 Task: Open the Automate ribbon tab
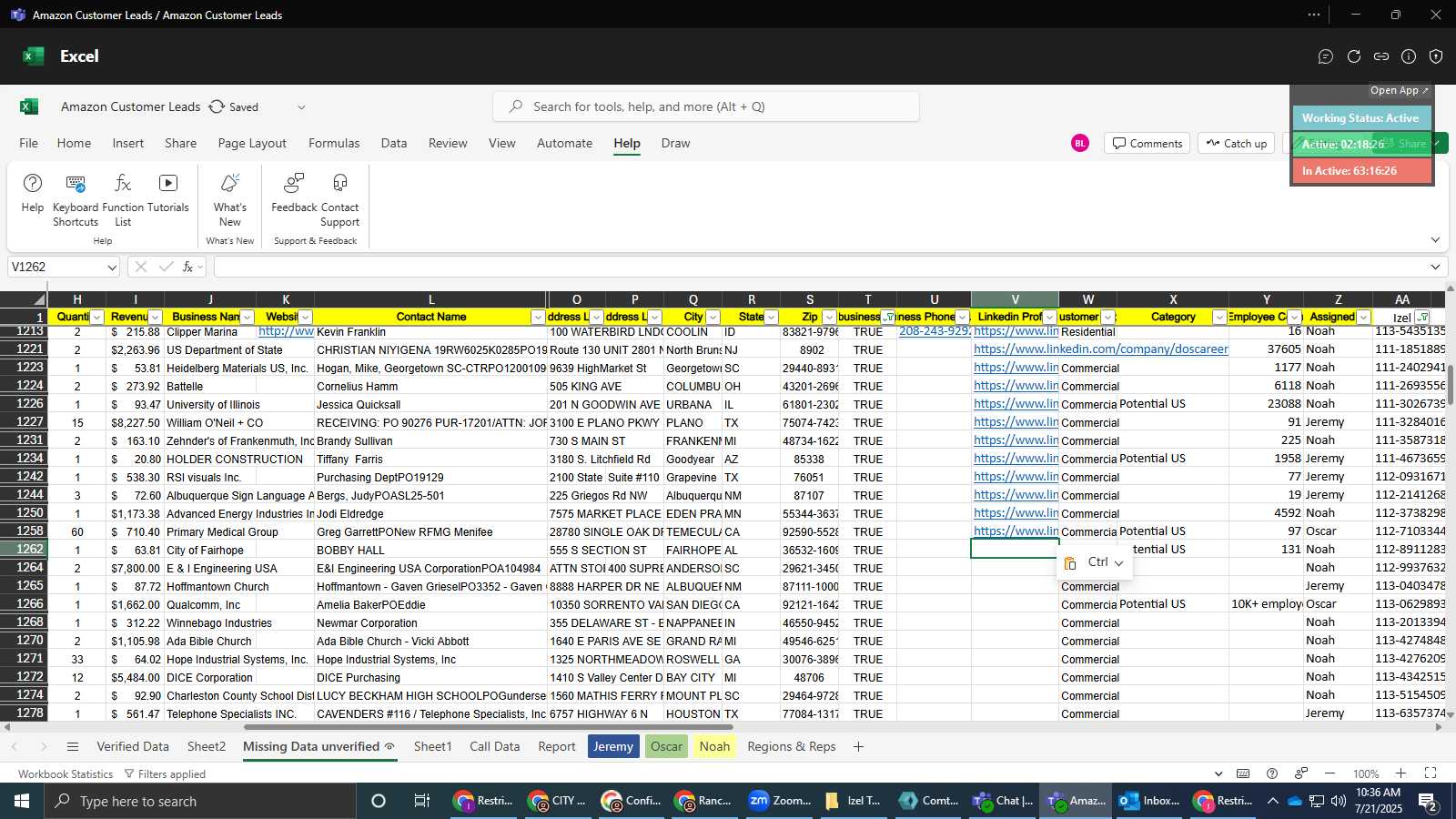click(x=564, y=143)
